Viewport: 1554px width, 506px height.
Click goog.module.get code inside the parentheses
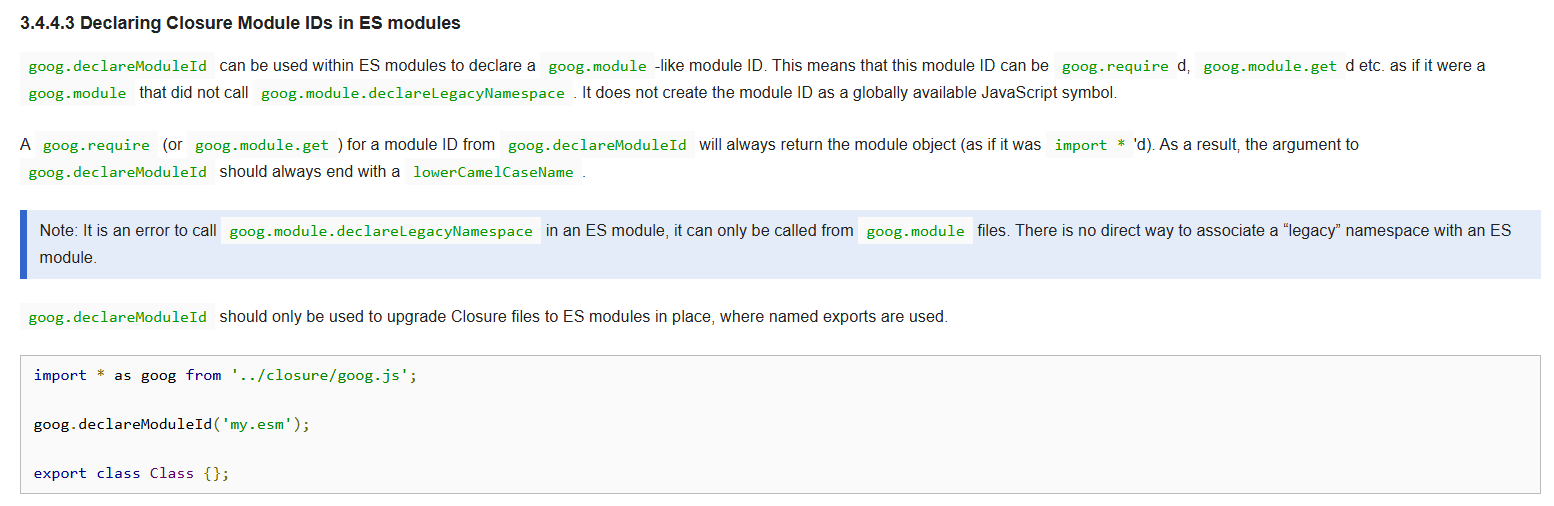[x=261, y=145]
